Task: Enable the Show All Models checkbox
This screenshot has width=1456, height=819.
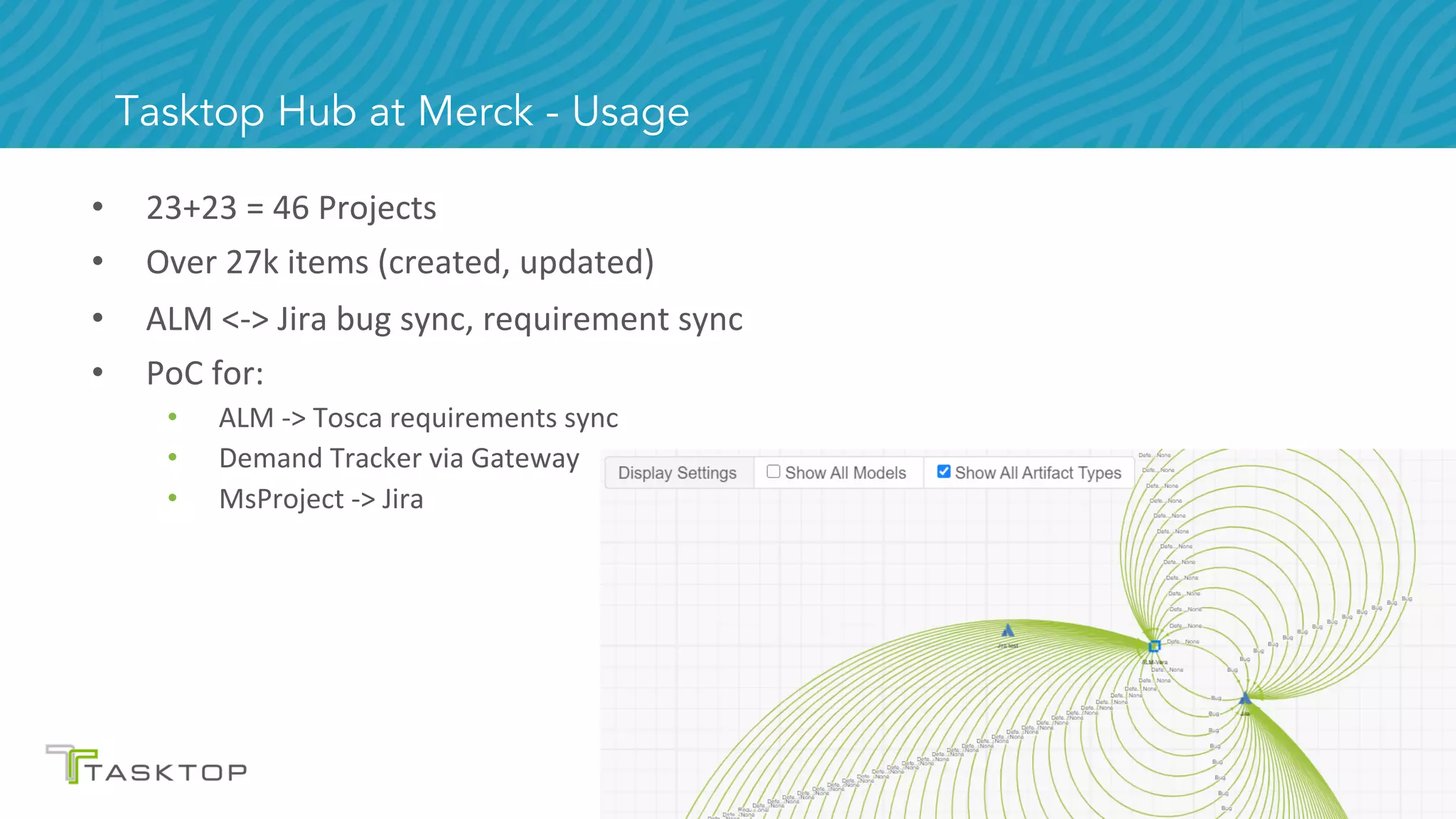Action: pyautogui.click(x=773, y=471)
